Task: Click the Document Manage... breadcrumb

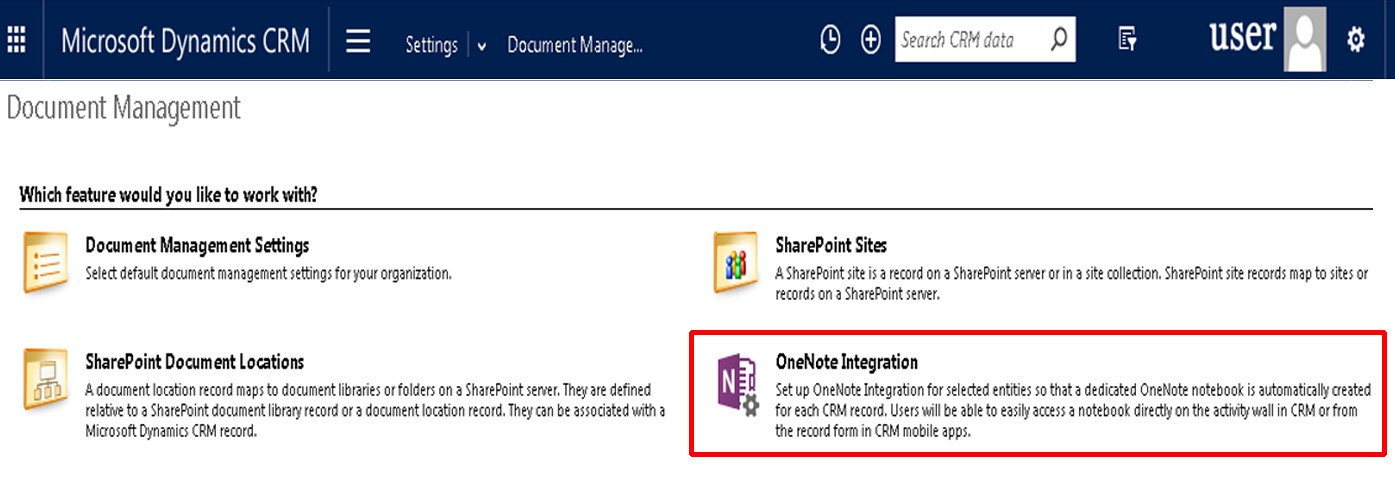Action: click(575, 45)
